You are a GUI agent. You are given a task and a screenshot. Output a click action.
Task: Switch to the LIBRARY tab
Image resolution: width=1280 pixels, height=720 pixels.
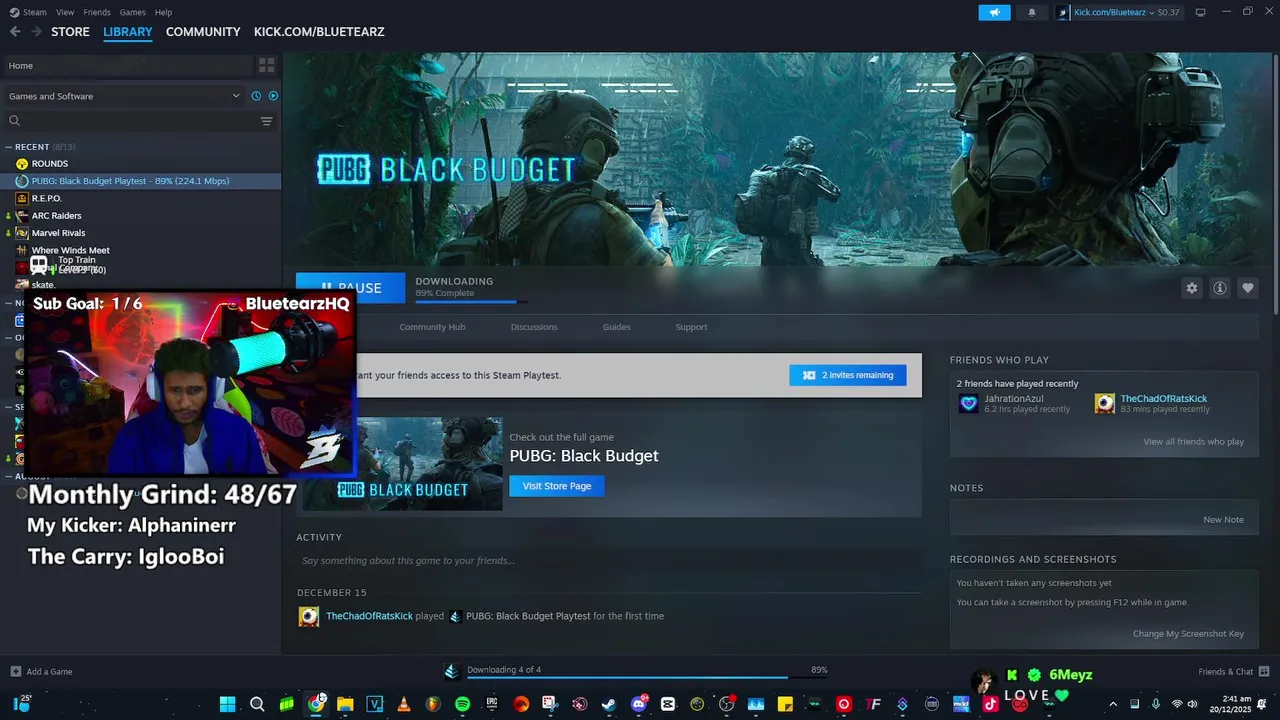pyautogui.click(x=128, y=32)
